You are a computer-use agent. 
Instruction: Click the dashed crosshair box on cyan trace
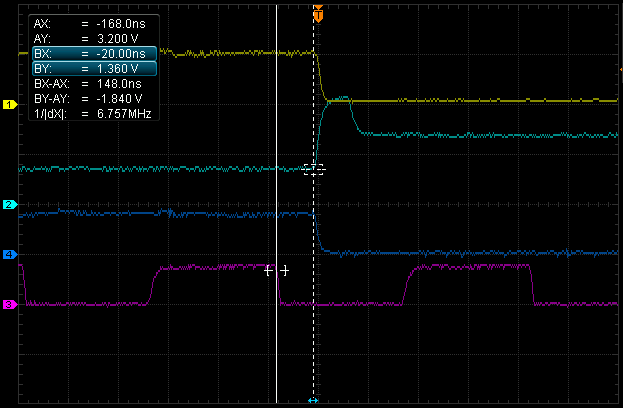tap(313, 170)
